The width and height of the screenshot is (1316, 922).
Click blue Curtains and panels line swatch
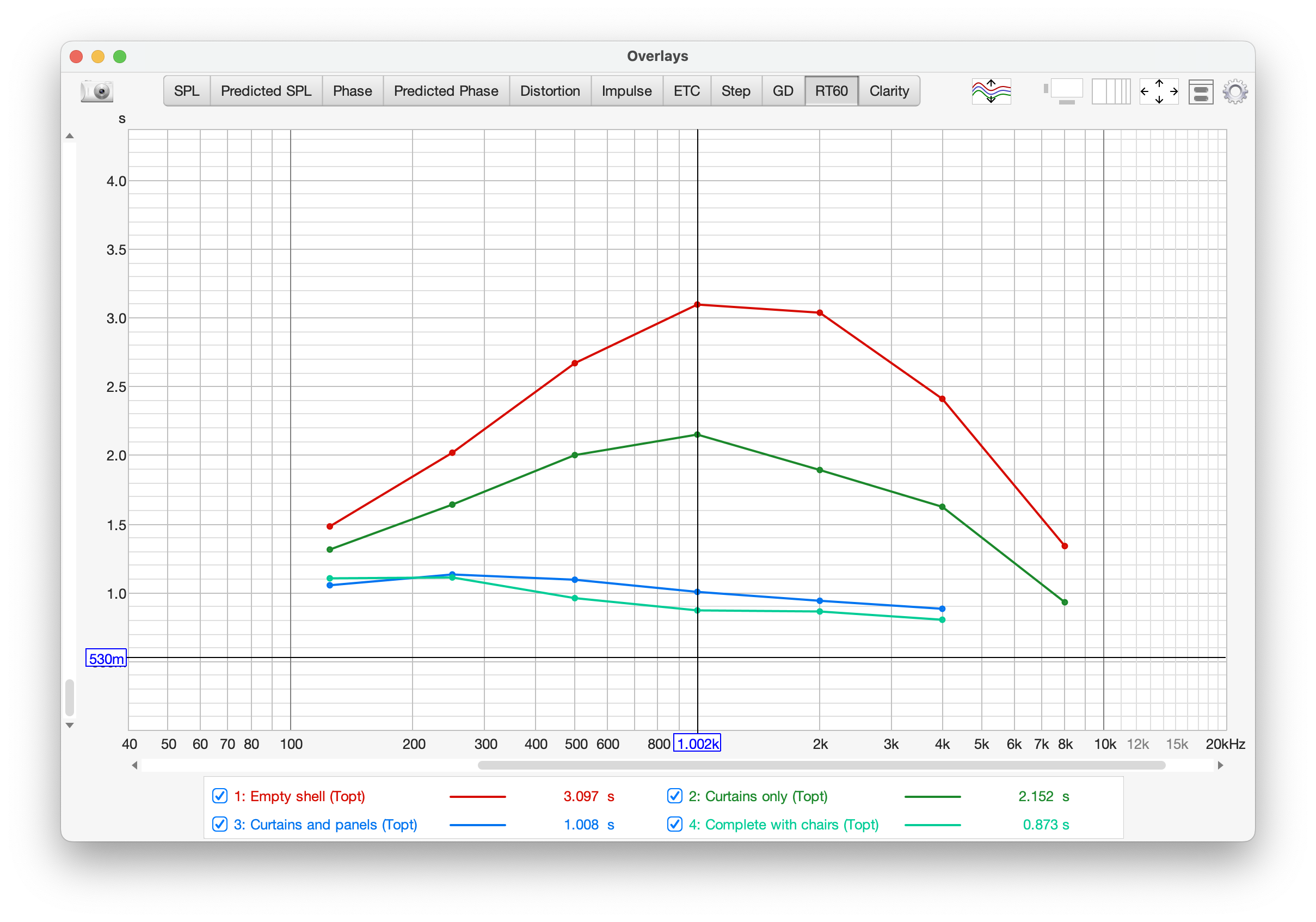pos(477,825)
